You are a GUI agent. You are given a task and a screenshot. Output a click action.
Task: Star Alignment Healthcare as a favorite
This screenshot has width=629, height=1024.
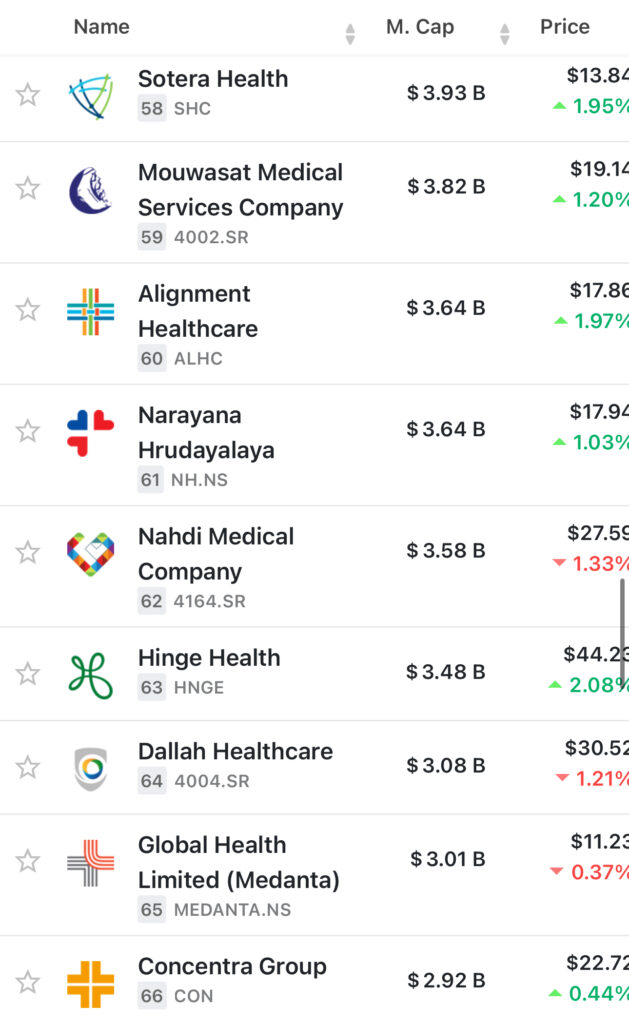tap(28, 310)
